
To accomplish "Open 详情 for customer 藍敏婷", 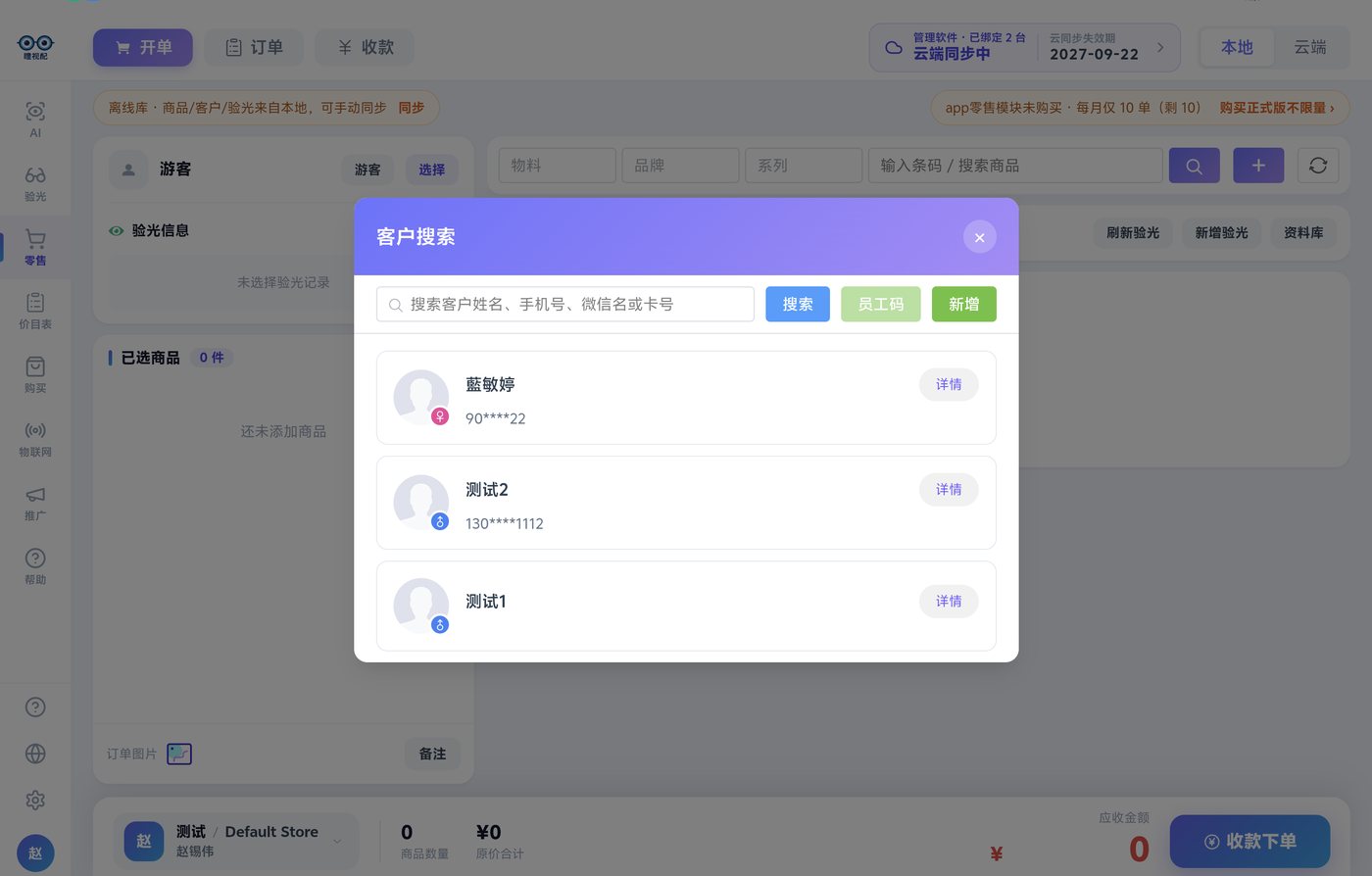I will coord(949,384).
